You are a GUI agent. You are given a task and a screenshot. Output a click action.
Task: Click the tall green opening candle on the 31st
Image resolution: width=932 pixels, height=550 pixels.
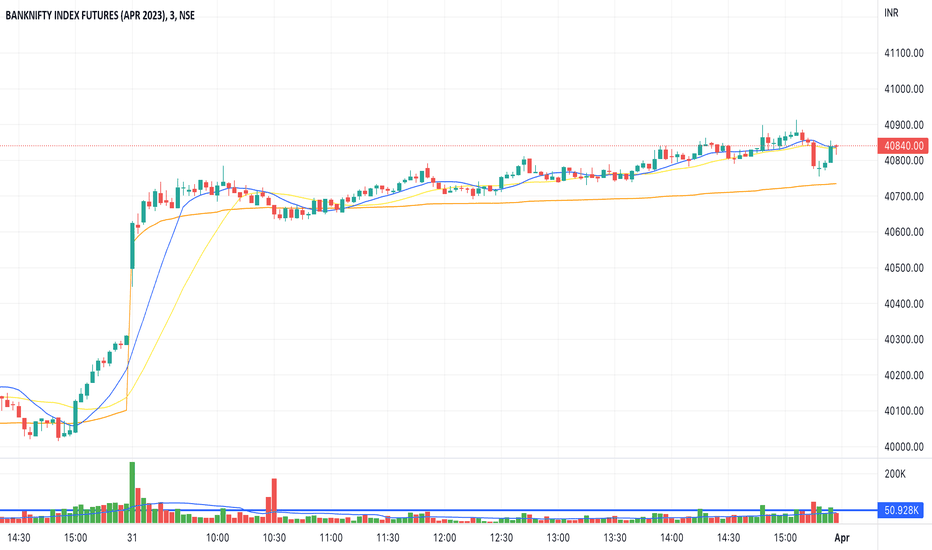coord(132,246)
